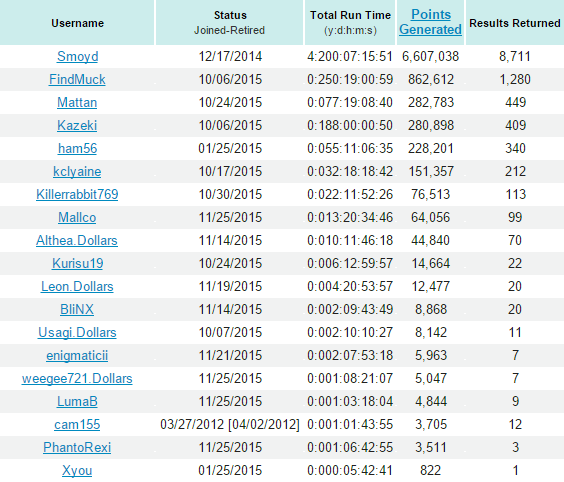Sort by Points Generated column header
The width and height of the screenshot is (564, 482).
(x=430, y=22)
